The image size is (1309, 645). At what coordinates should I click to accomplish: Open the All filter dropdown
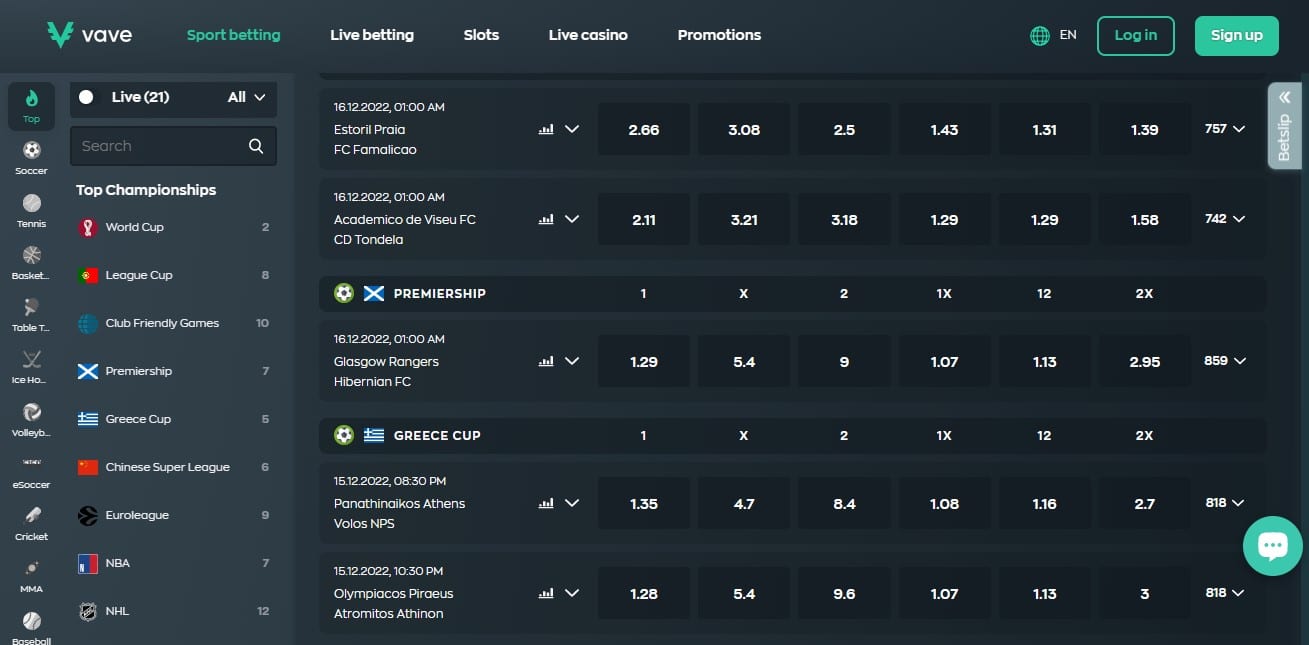coord(246,97)
